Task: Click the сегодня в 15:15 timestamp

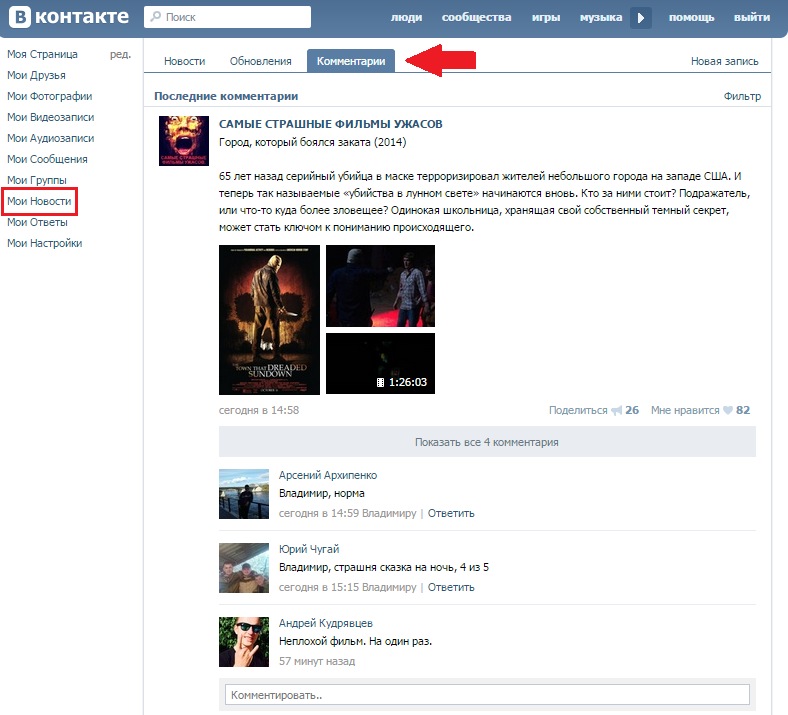Action: pyautogui.click(x=319, y=587)
